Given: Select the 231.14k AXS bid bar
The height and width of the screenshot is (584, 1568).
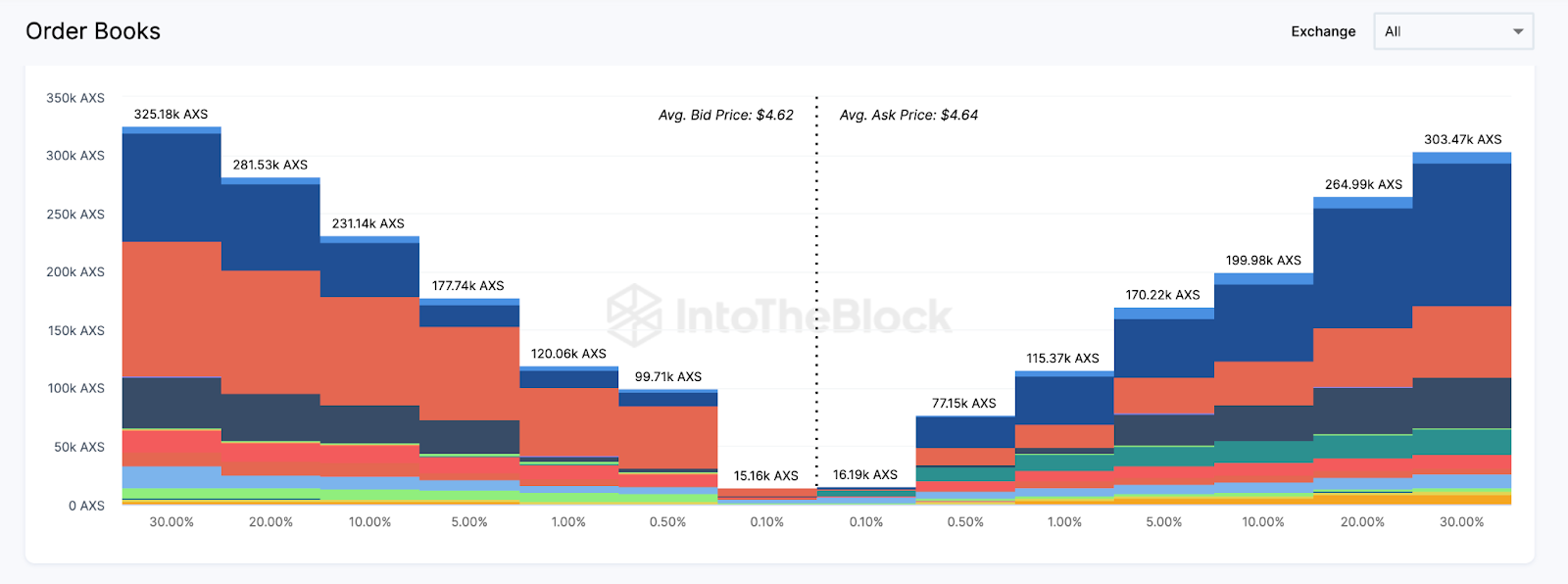Looking at the screenshot, I should click(x=369, y=372).
